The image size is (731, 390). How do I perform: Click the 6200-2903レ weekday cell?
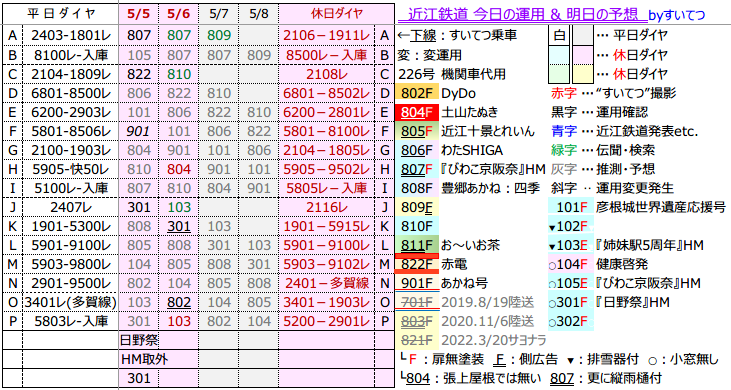[x=70, y=112]
